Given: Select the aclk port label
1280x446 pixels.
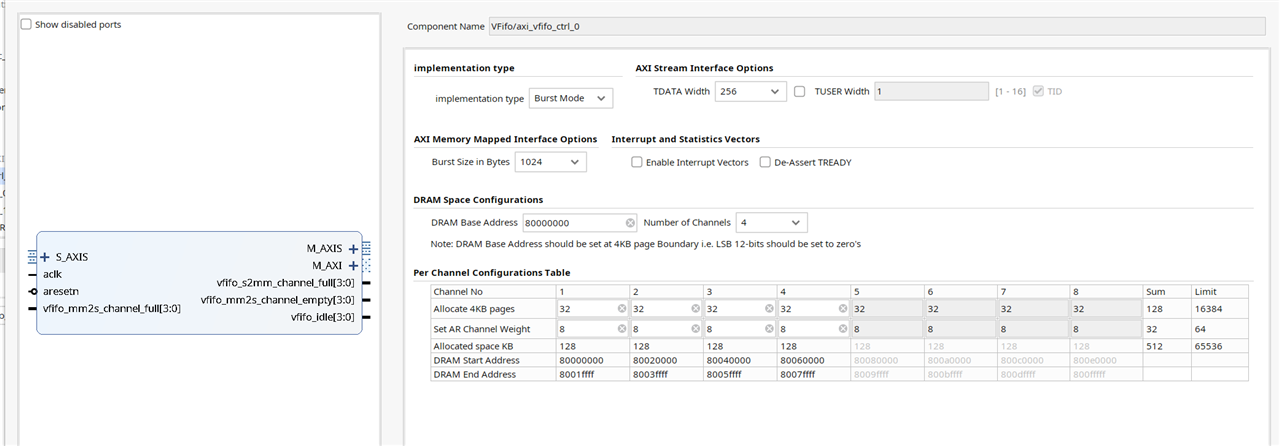Looking at the screenshot, I should point(54,274).
